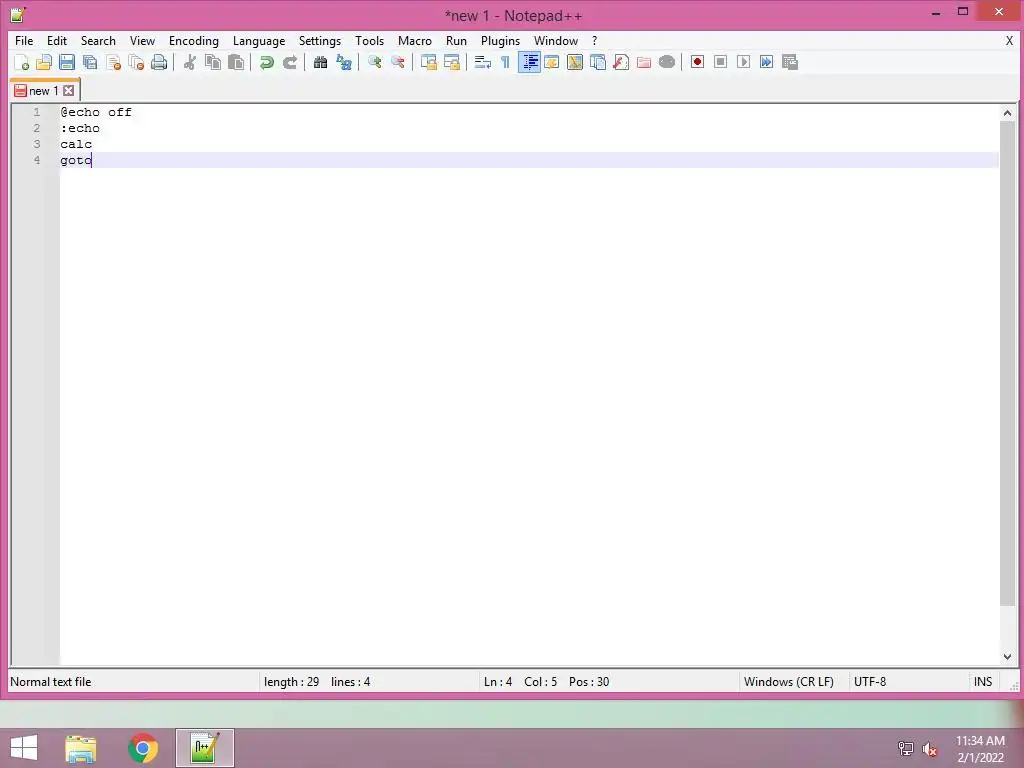This screenshot has height=768, width=1024.
Task: Open the ? help menu
Action: [594, 40]
